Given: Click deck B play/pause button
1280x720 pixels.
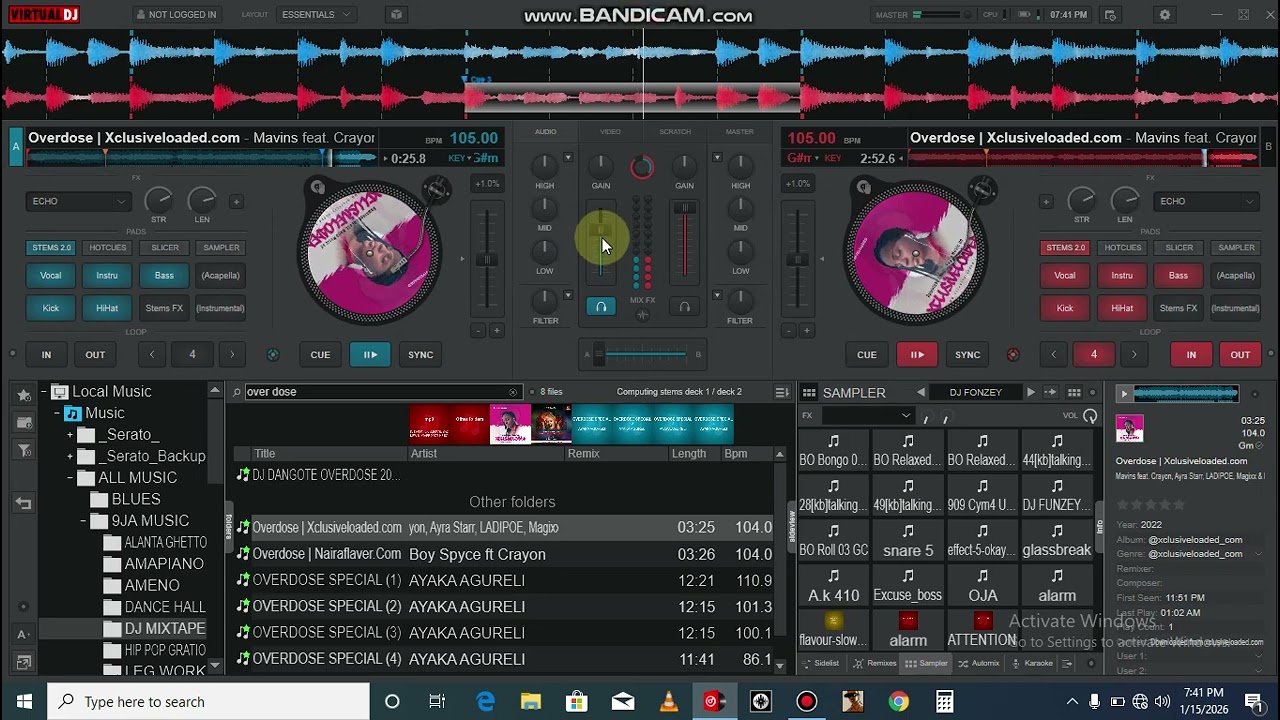Looking at the screenshot, I should pyautogui.click(x=917, y=355).
